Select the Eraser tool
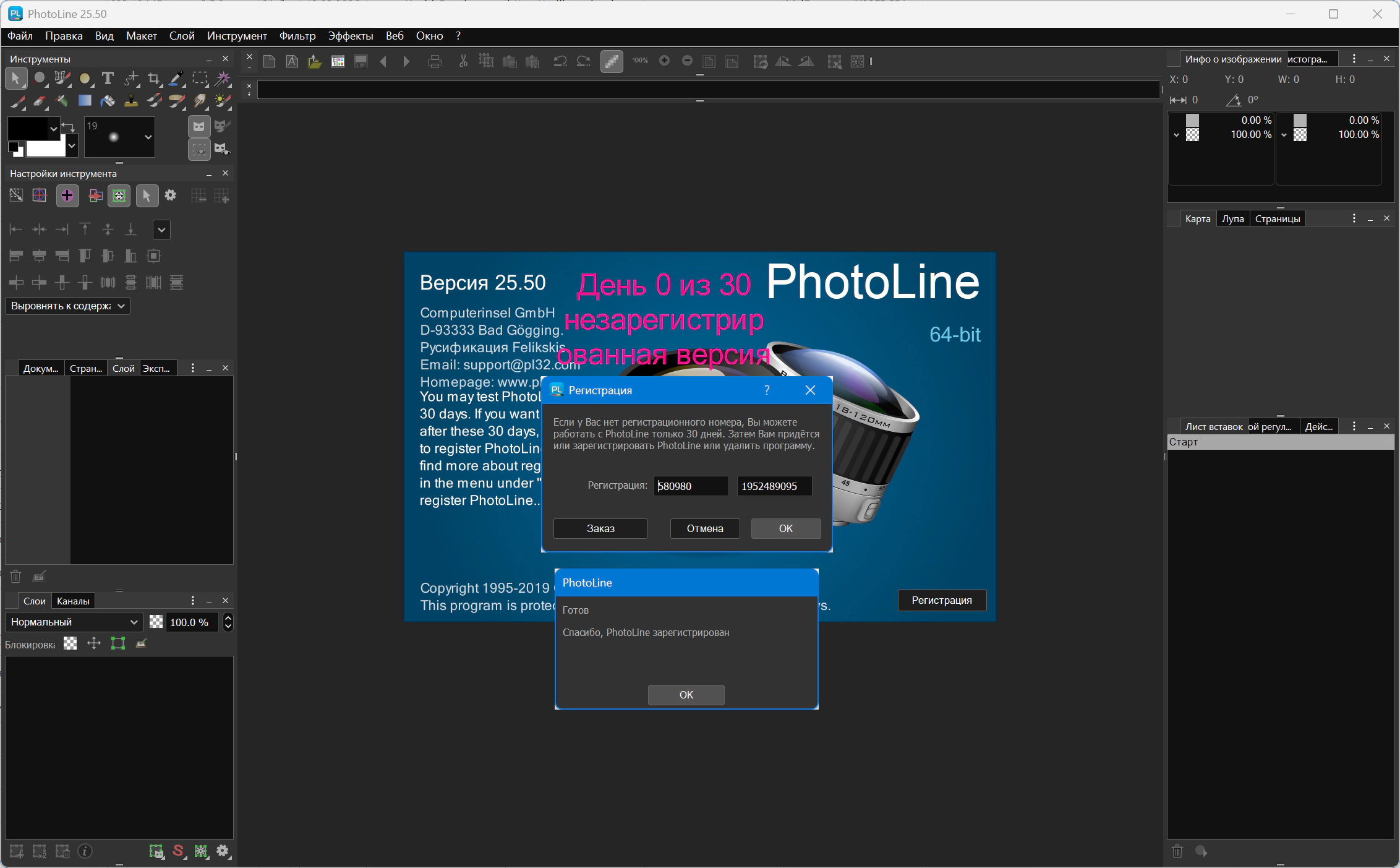Image resolution: width=1400 pixels, height=868 pixels. [x=40, y=101]
